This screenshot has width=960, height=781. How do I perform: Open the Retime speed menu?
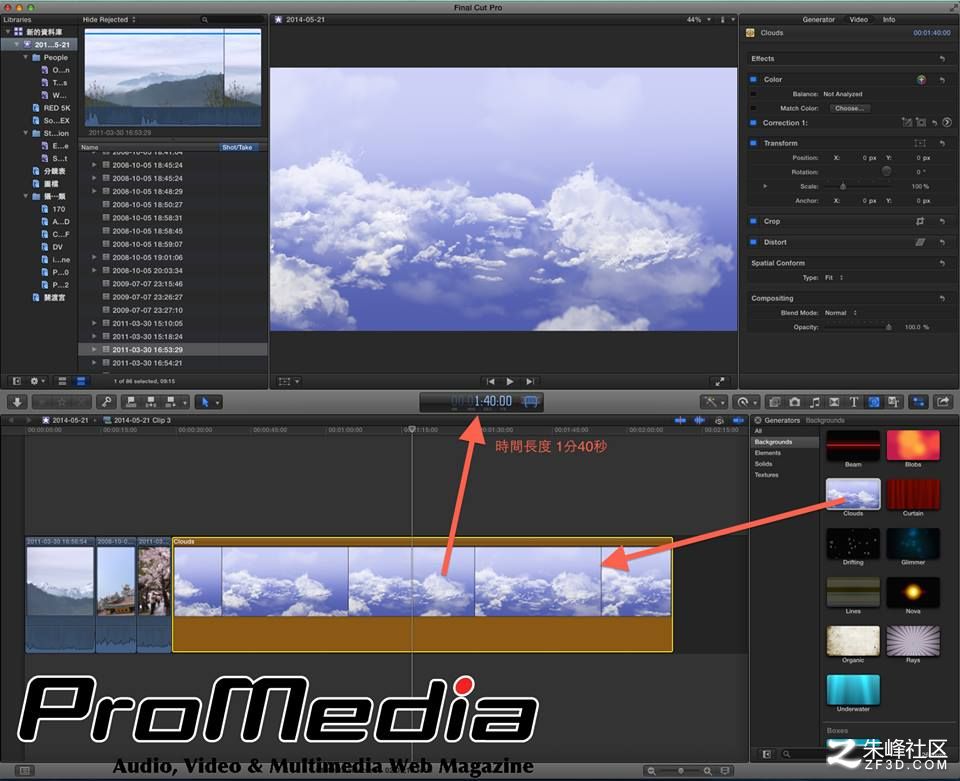pos(746,402)
